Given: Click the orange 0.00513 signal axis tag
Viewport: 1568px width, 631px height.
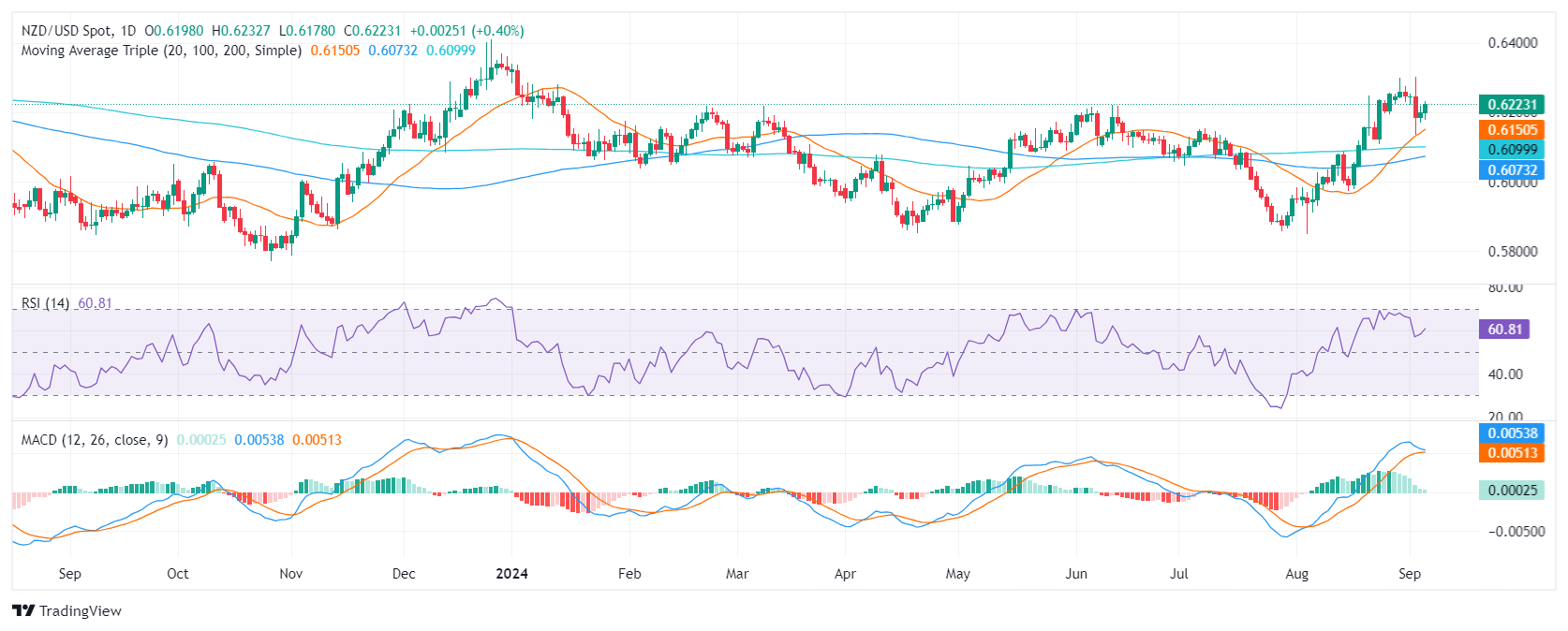Looking at the screenshot, I should tap(1512, 453).
